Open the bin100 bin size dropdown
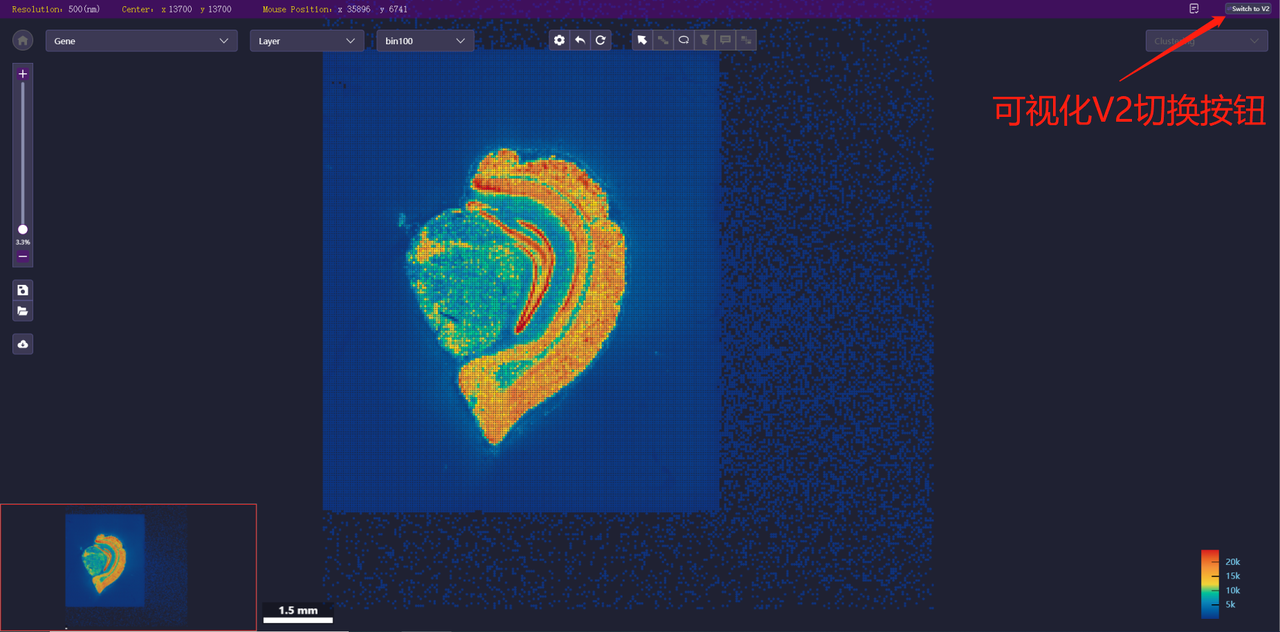1280x632 pixels. tap(425, 41)
